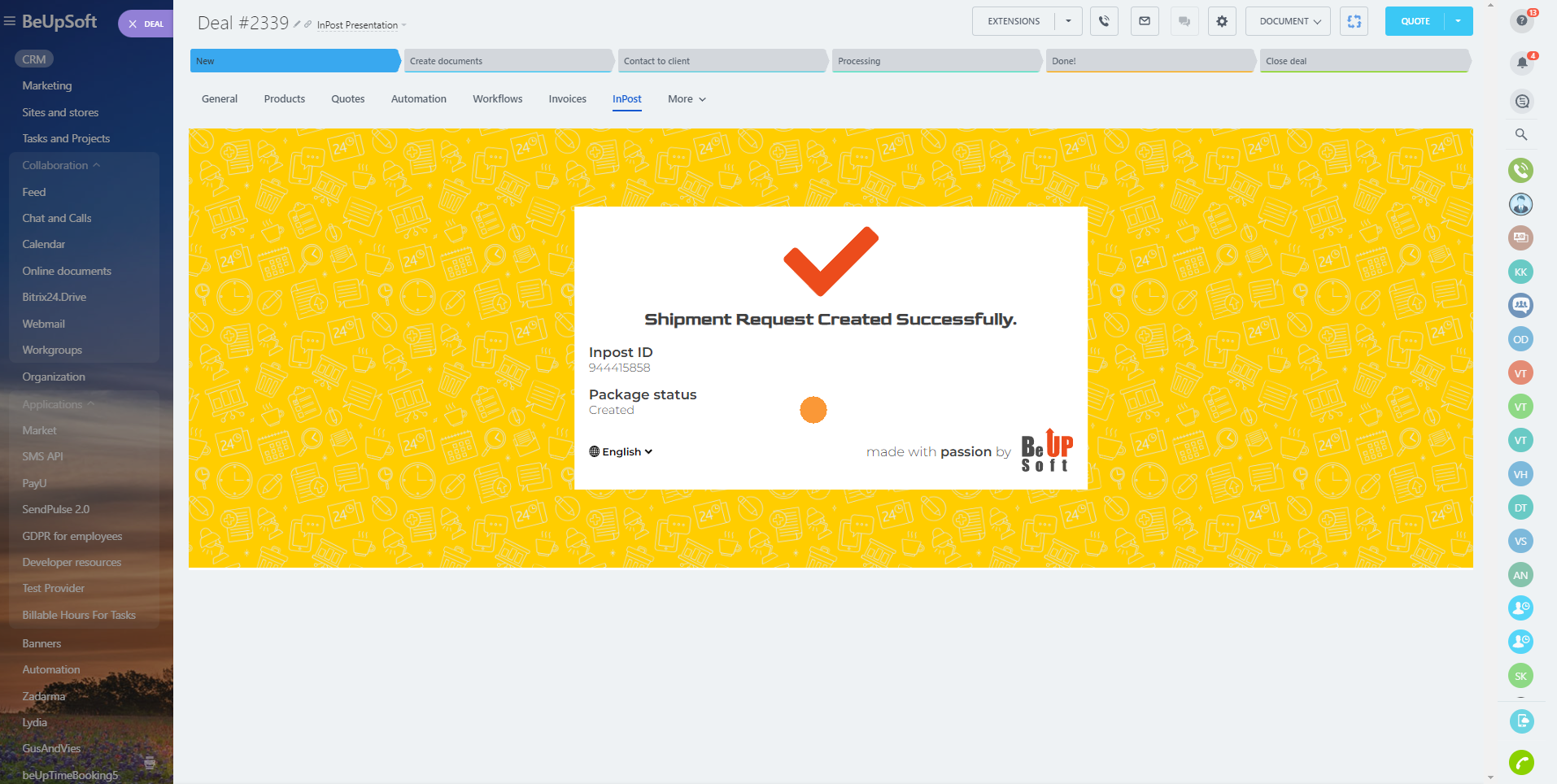
Task: Open the Invoices tab
Action: click(x=567, y=99)
